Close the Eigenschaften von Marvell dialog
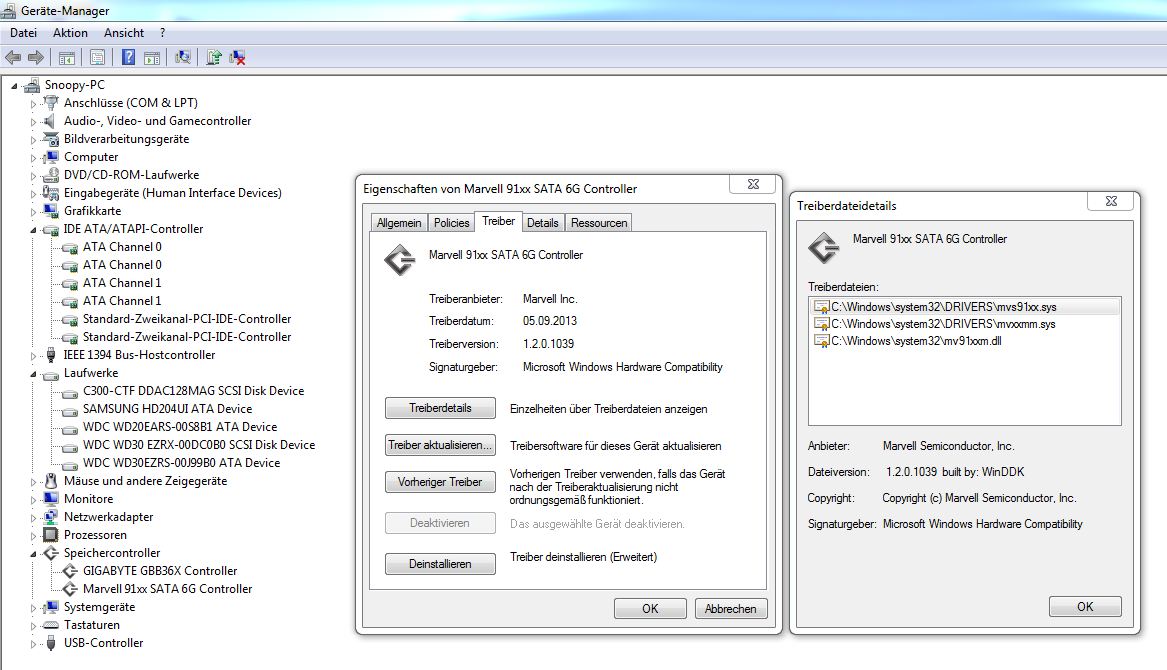The image size is (1167, 670). point(752,184)
